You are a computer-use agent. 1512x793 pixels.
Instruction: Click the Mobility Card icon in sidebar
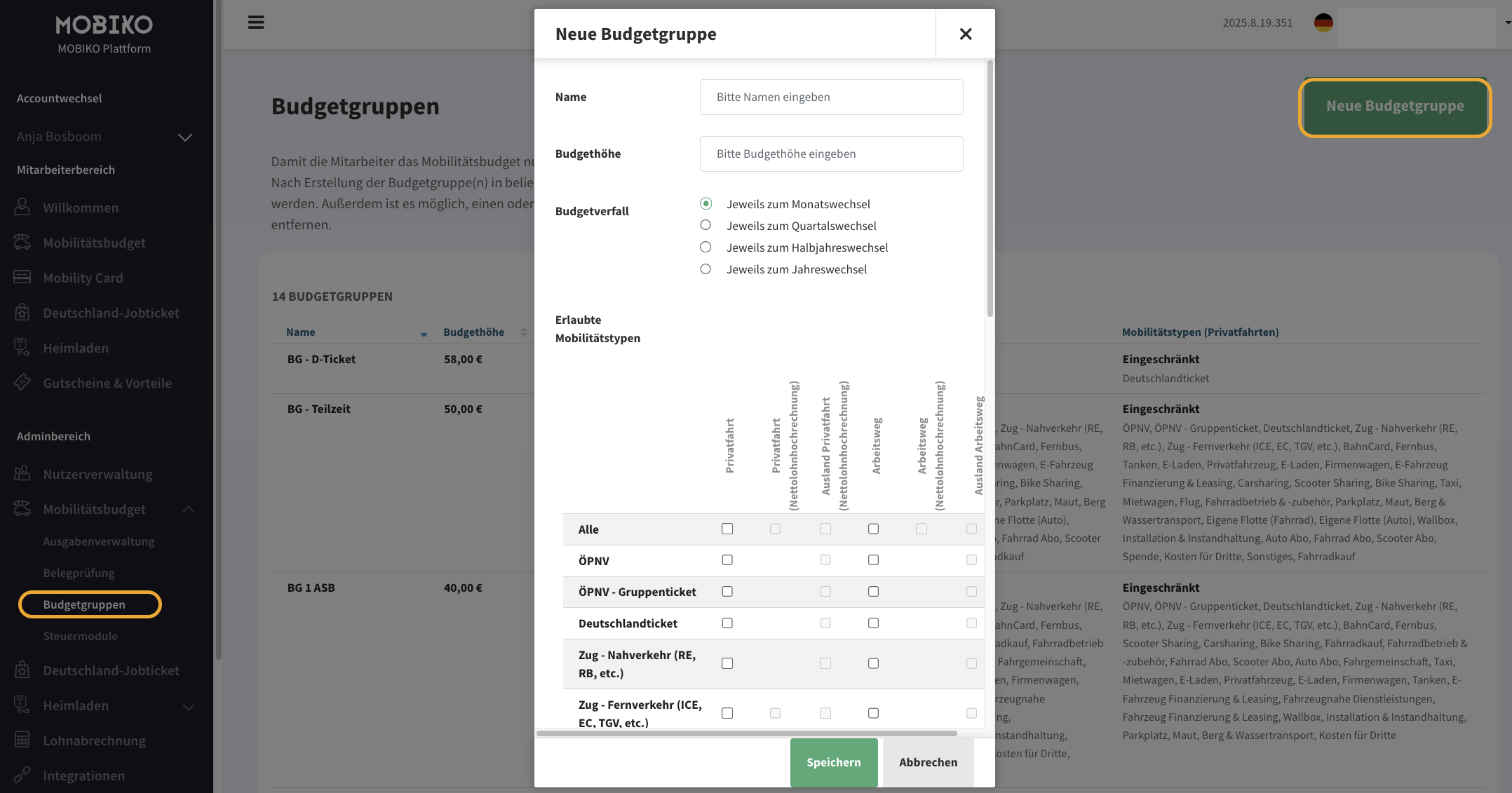[22, 277]
